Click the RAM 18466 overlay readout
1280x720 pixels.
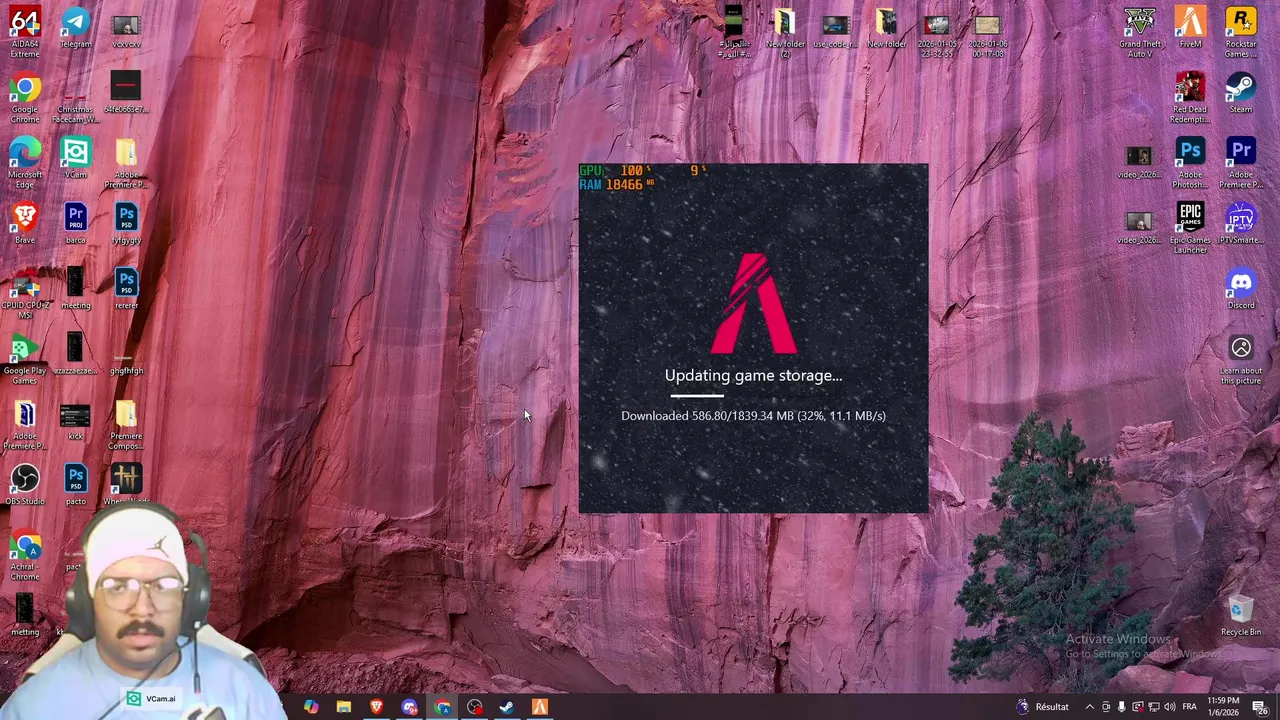pos(616,185)
